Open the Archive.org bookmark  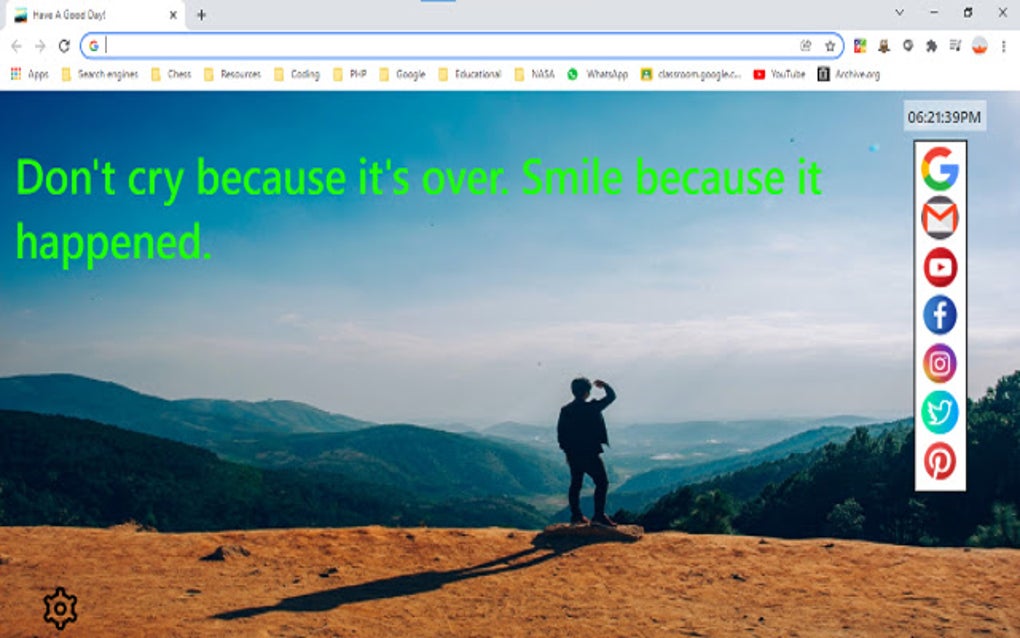[x=841, y=73]
